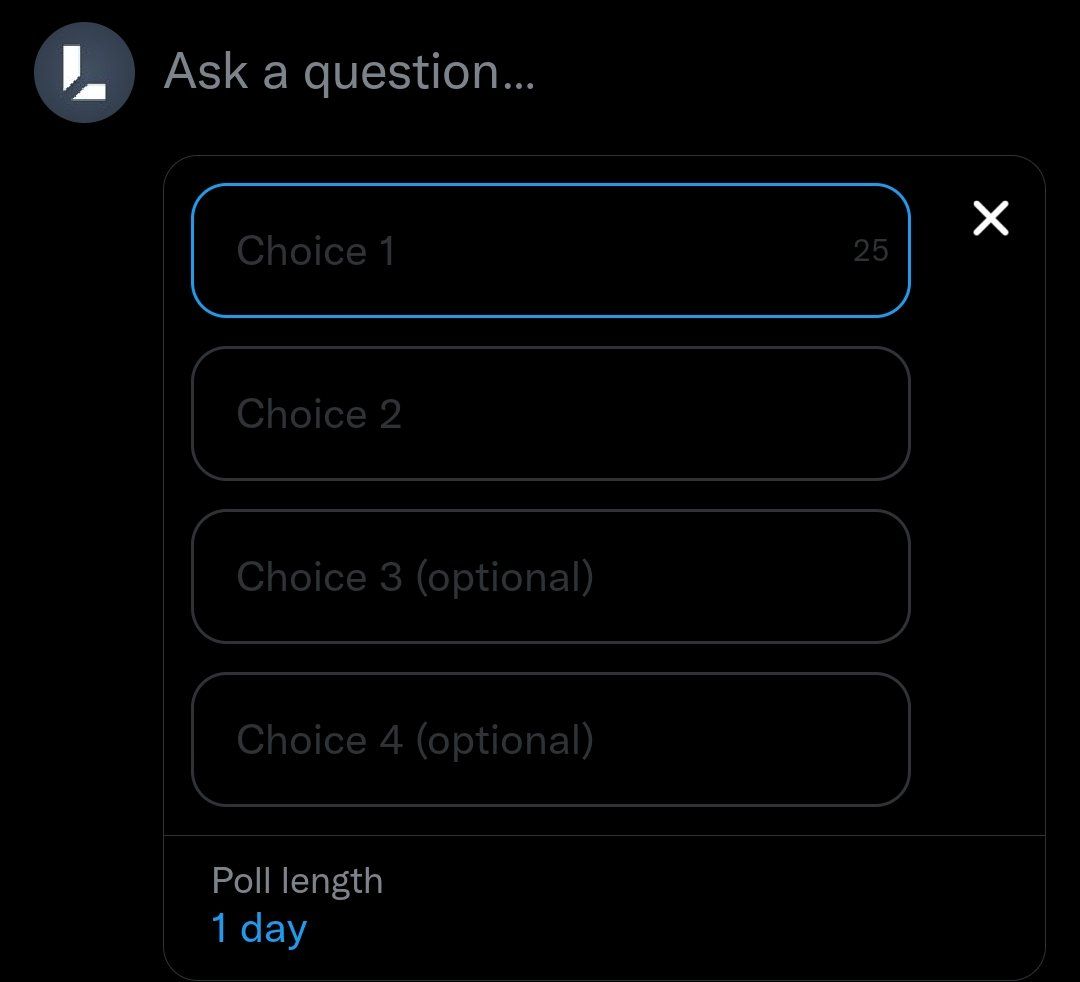Viewport: 1080px width, 982px height.
Task: Dismiss the poll card with the X
Action: (x=990, y=218)
